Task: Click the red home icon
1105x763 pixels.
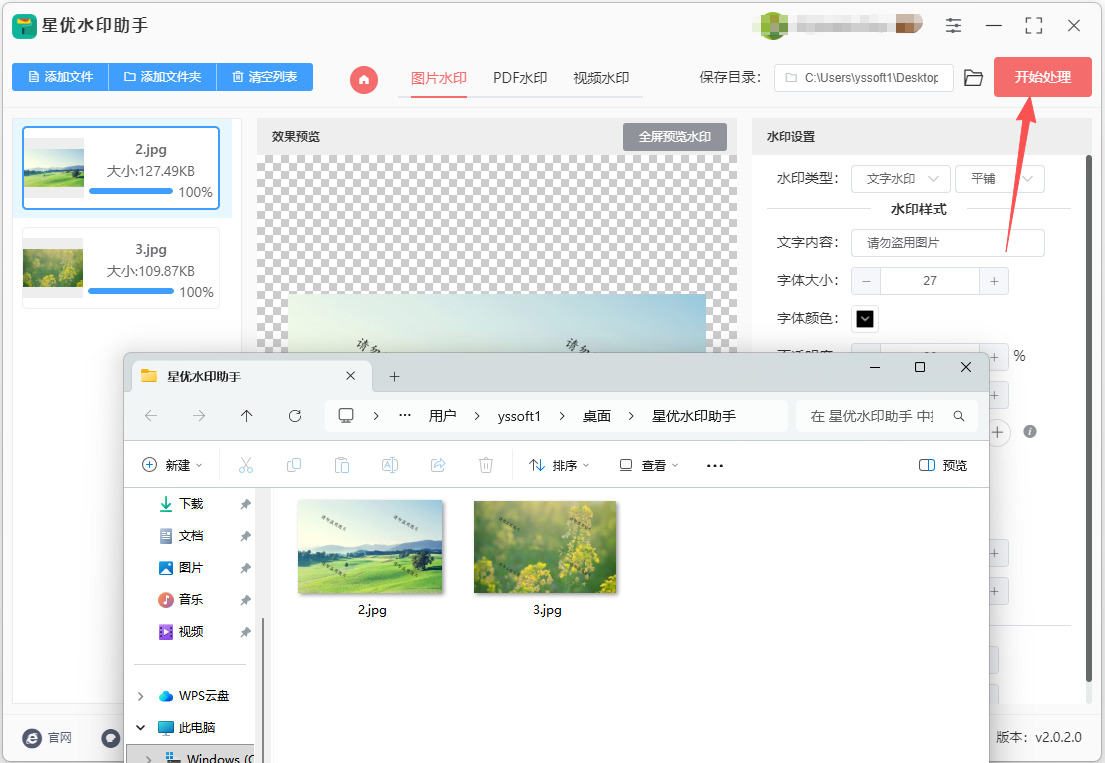Action: point(364,79)
